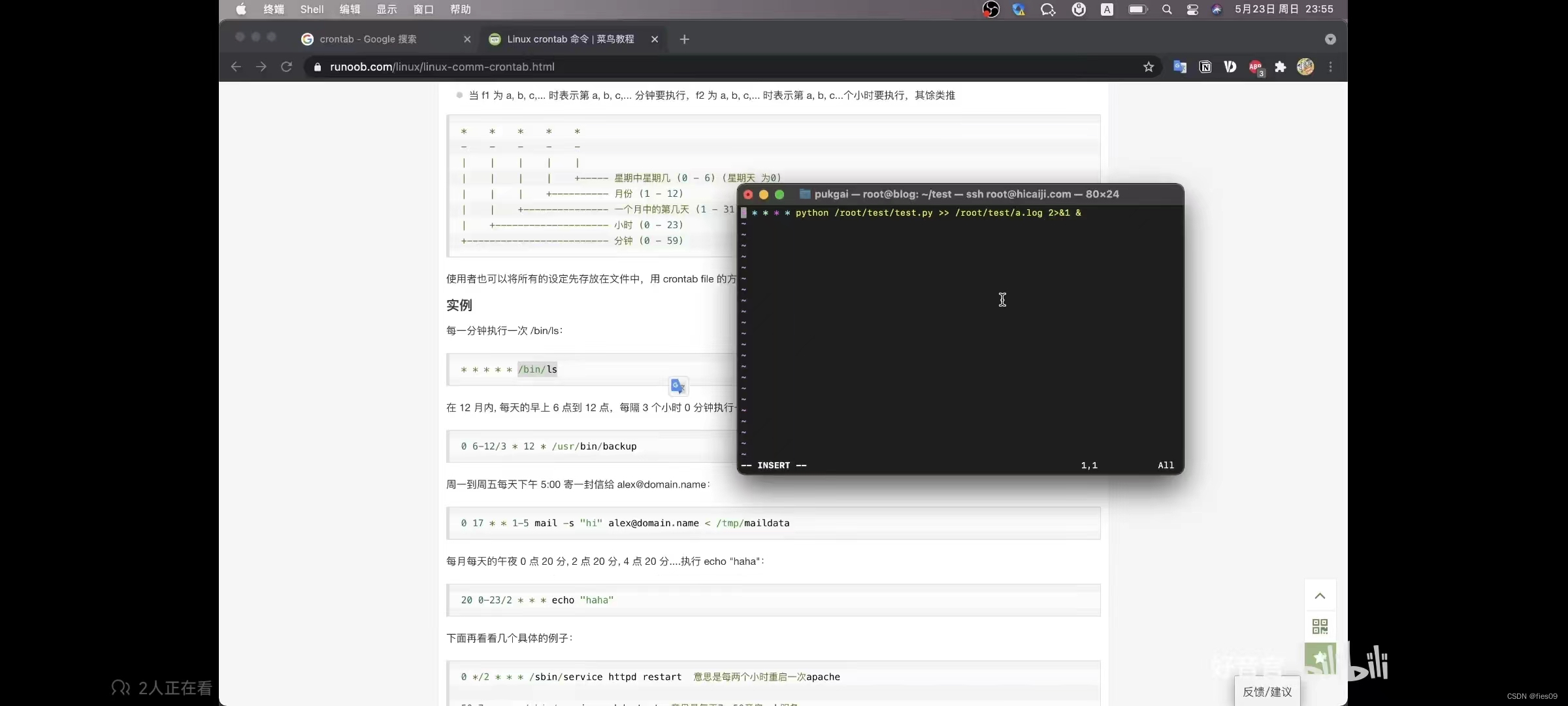Open the Apple menu
Viewport: 1568px width, 706px height.
pos(241,9)
